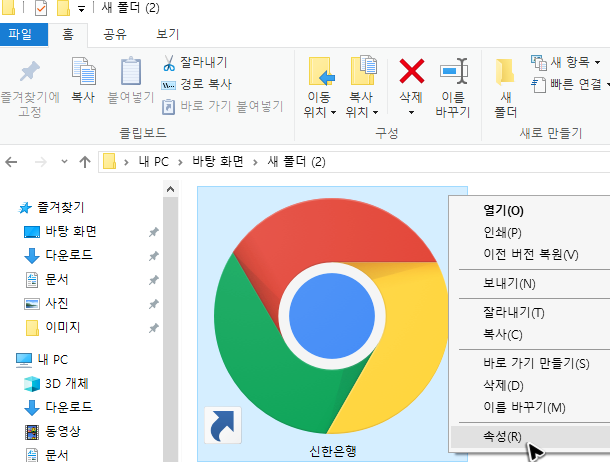Click the Forward navigation arrow

click(x=40, y=162)
